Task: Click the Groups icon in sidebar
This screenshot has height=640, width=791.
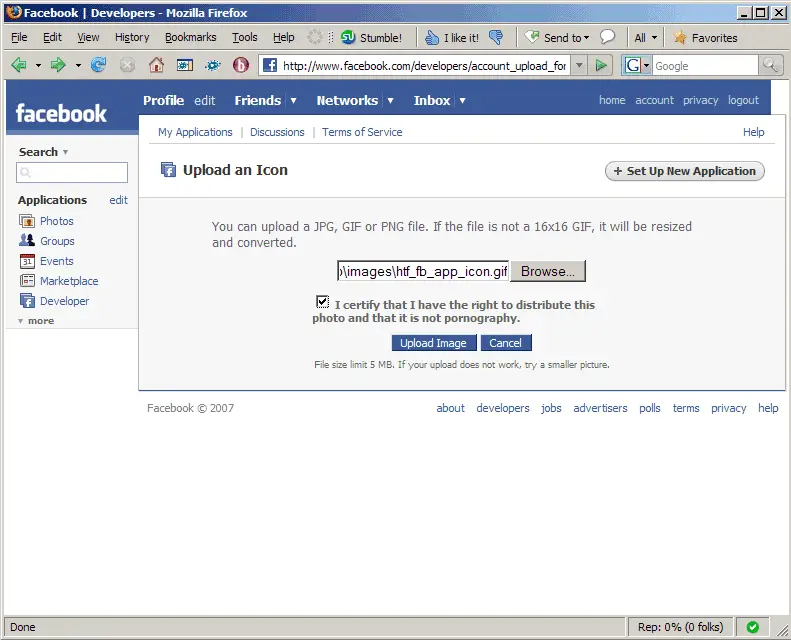Action: 27,241
